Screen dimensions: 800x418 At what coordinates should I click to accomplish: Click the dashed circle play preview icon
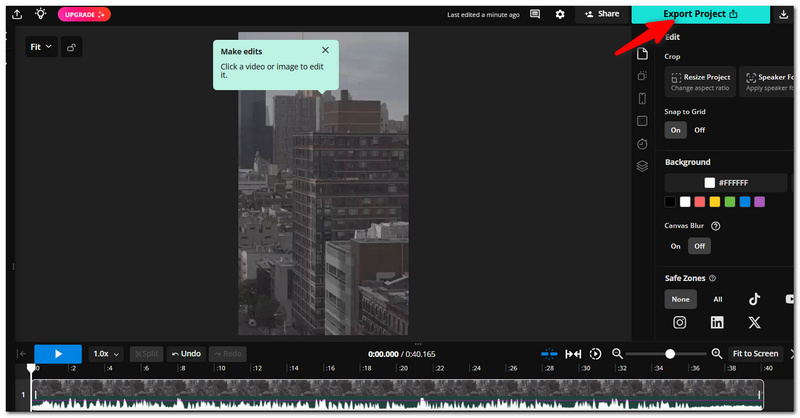point(595,354)
